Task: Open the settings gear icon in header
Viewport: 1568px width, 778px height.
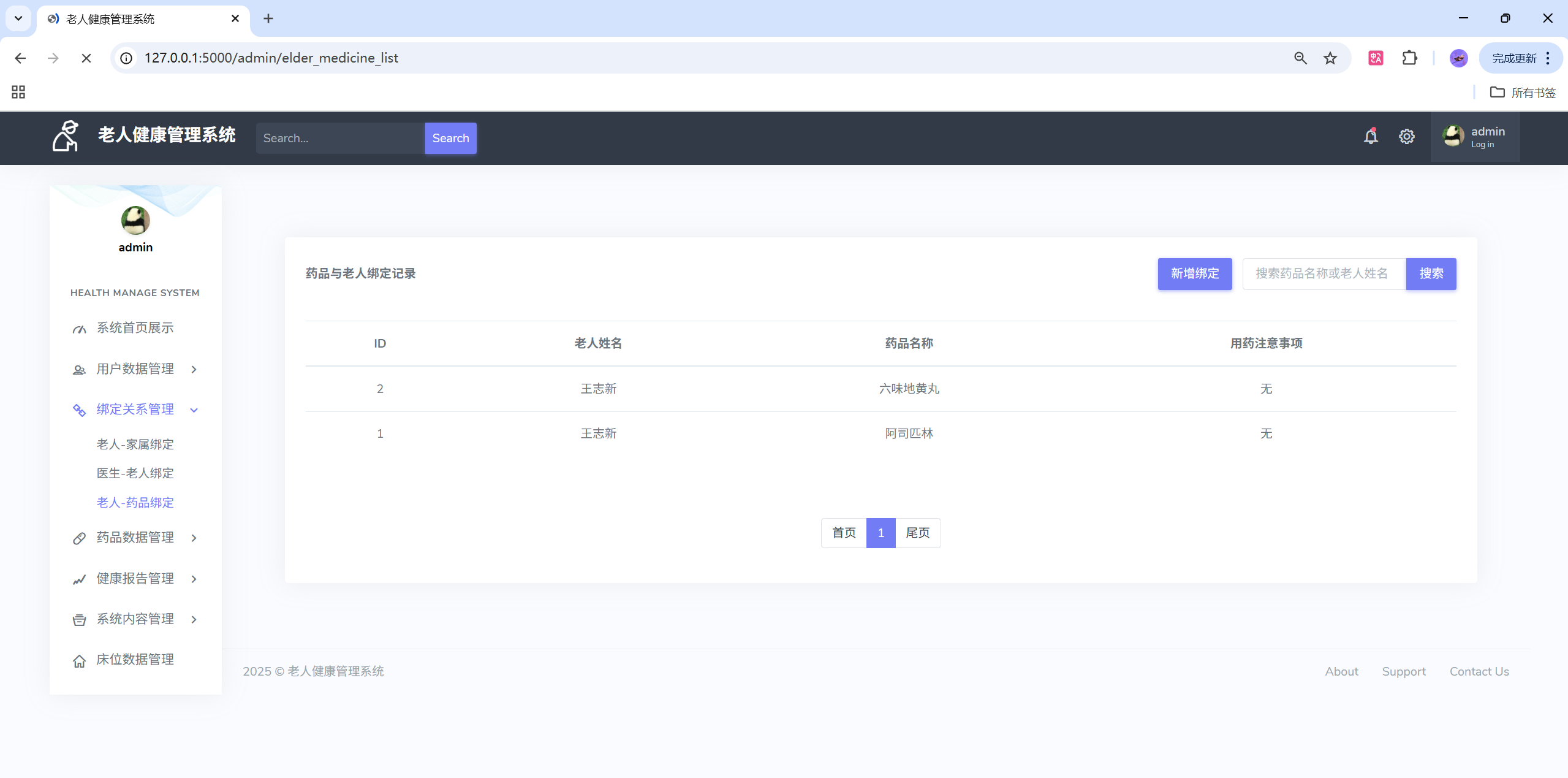Action: coord(1406,137)
